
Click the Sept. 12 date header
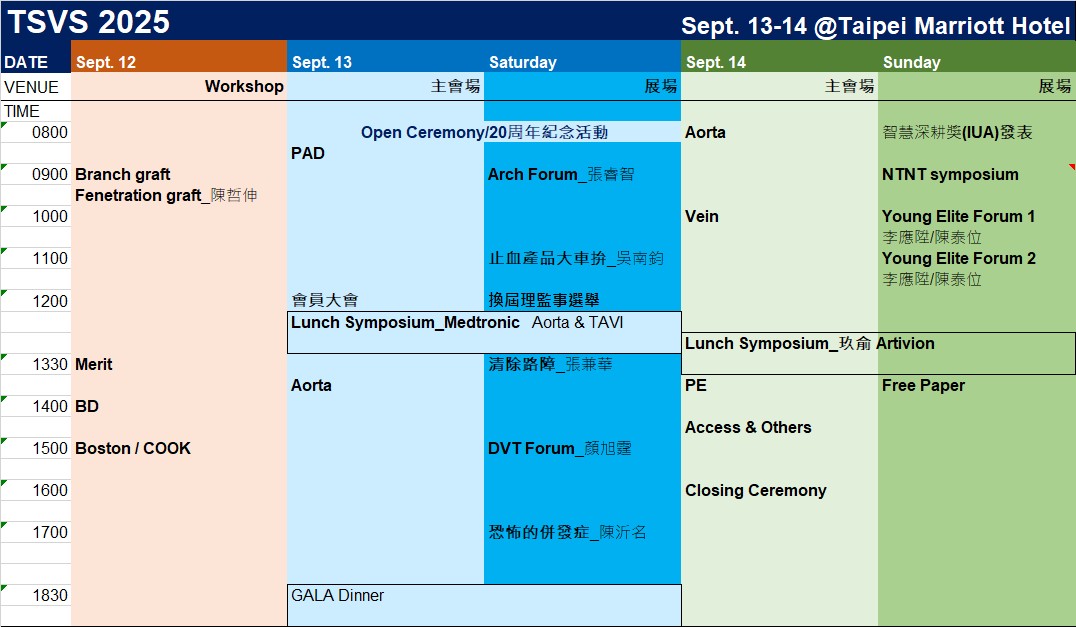click(x=178, y=62)
